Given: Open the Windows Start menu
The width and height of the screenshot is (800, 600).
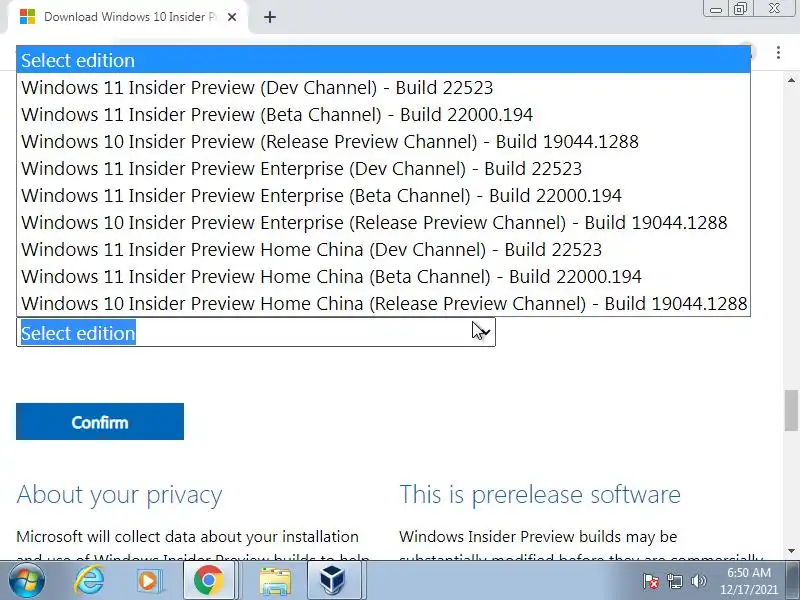Looking at the screenshot, I should (26, 581).
